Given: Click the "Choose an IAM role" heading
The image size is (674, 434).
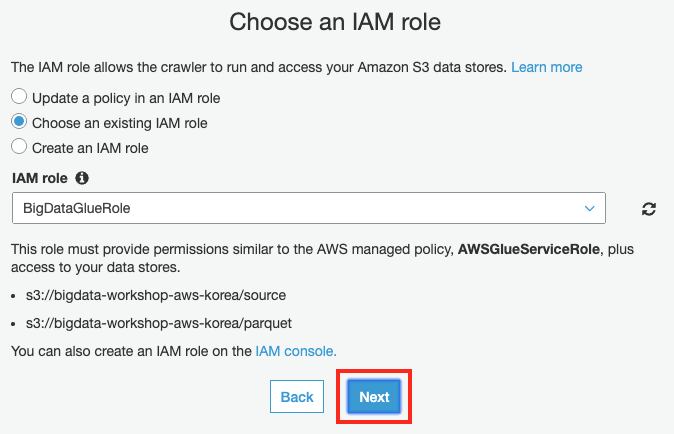Looking at the screenshot, I should [336, 22].
